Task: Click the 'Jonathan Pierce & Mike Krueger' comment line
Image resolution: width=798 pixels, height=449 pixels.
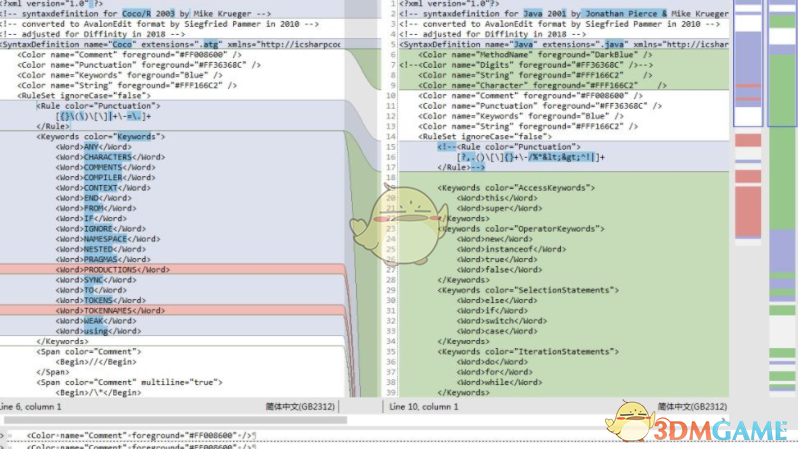Action: click(x=564, y=14)
